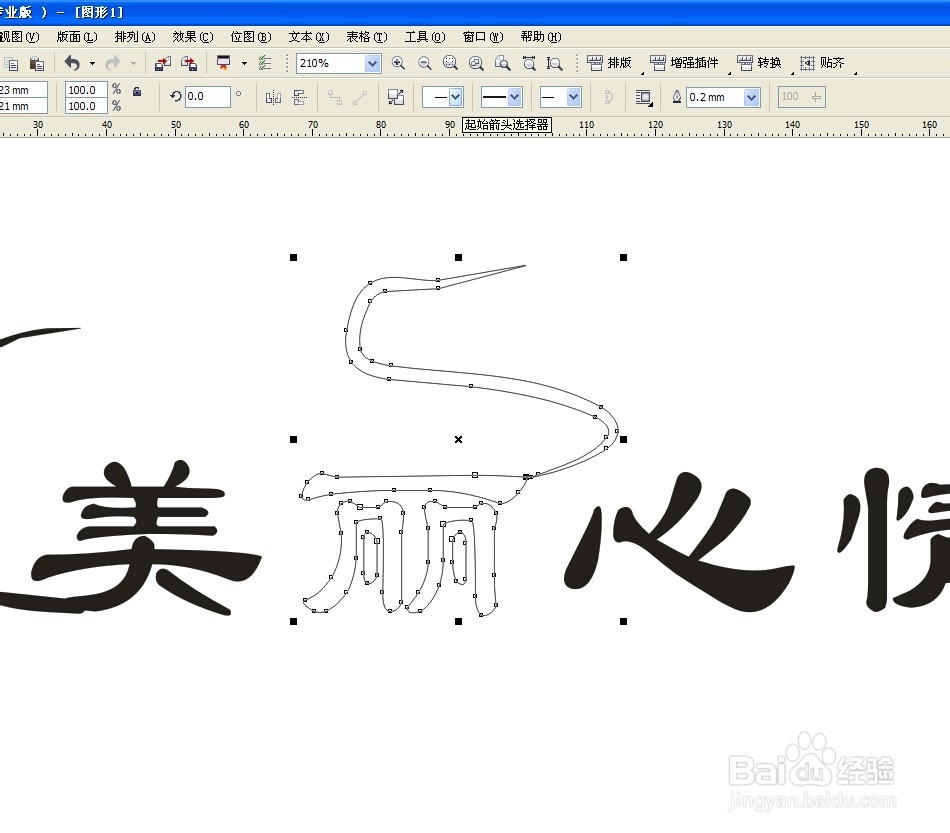Expand the undo history arrow

(x=92, y=63)
